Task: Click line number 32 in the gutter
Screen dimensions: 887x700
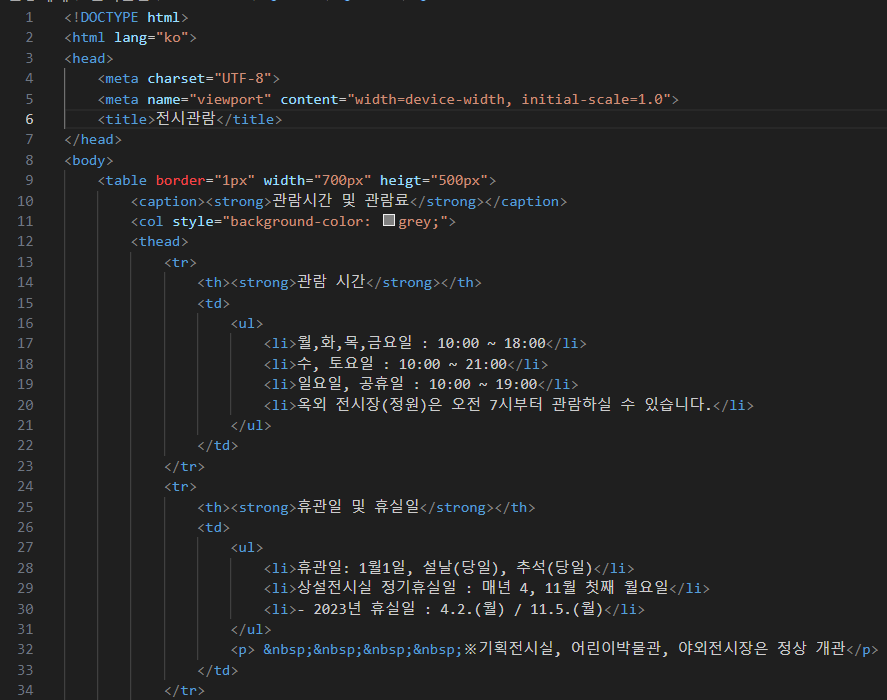Action: [x=25, y=650]
